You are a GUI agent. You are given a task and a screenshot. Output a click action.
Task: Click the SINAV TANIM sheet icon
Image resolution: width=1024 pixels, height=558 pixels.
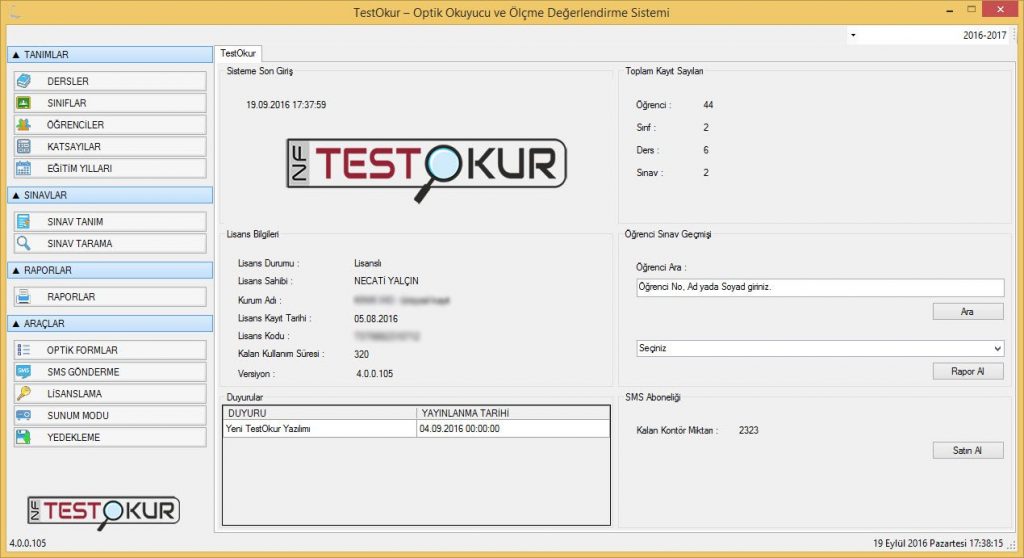pos(24,222)
